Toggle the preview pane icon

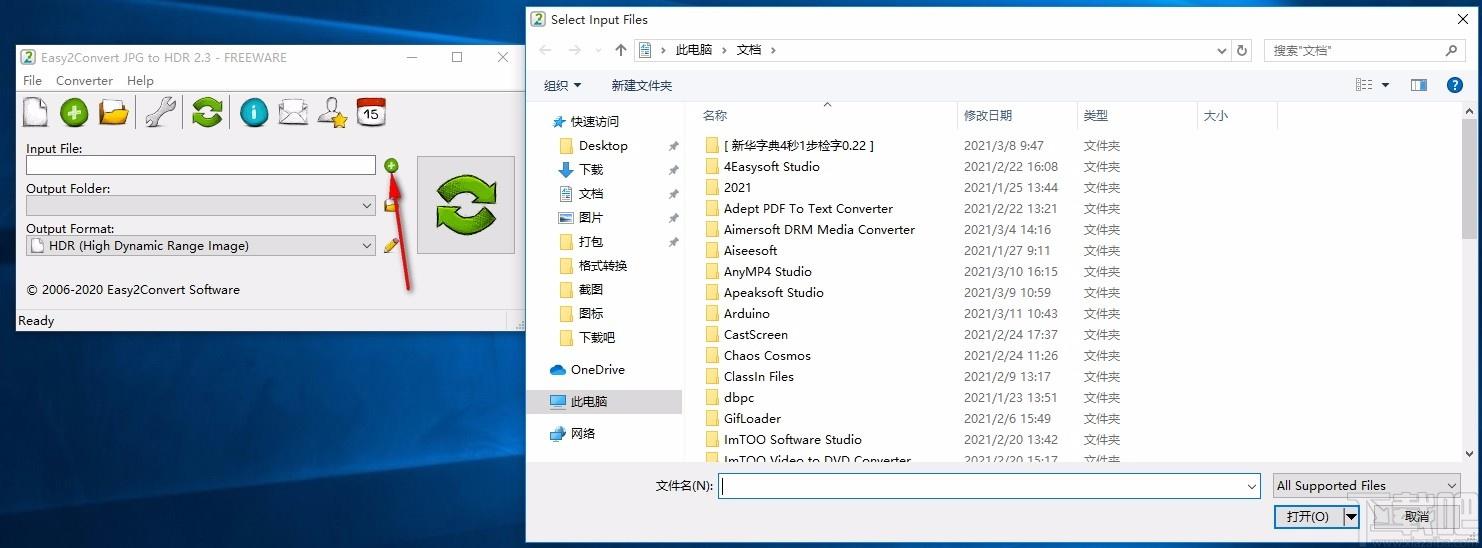tap(1419, 86)
